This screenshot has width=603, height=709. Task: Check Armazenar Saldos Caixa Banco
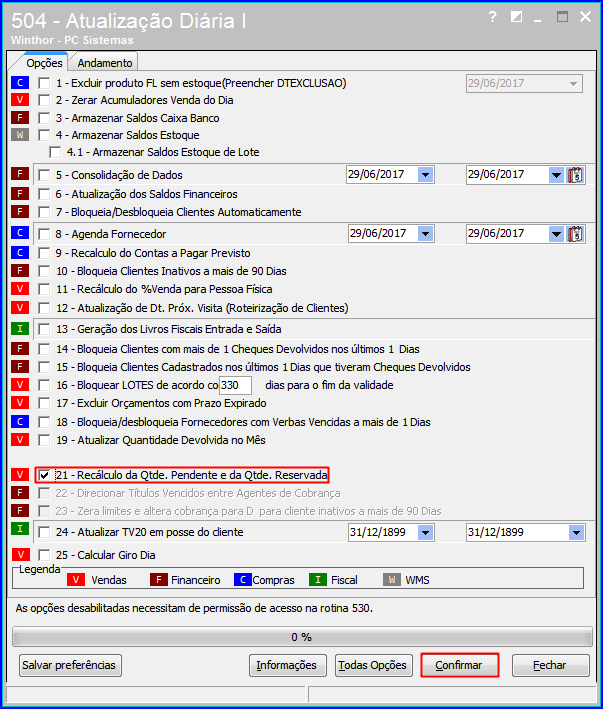point(44,118)
